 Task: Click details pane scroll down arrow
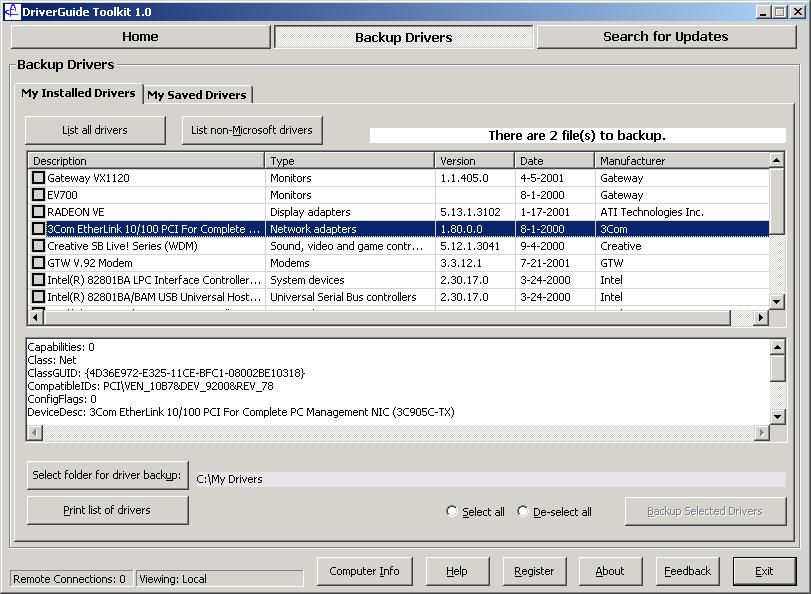[777, 416]
